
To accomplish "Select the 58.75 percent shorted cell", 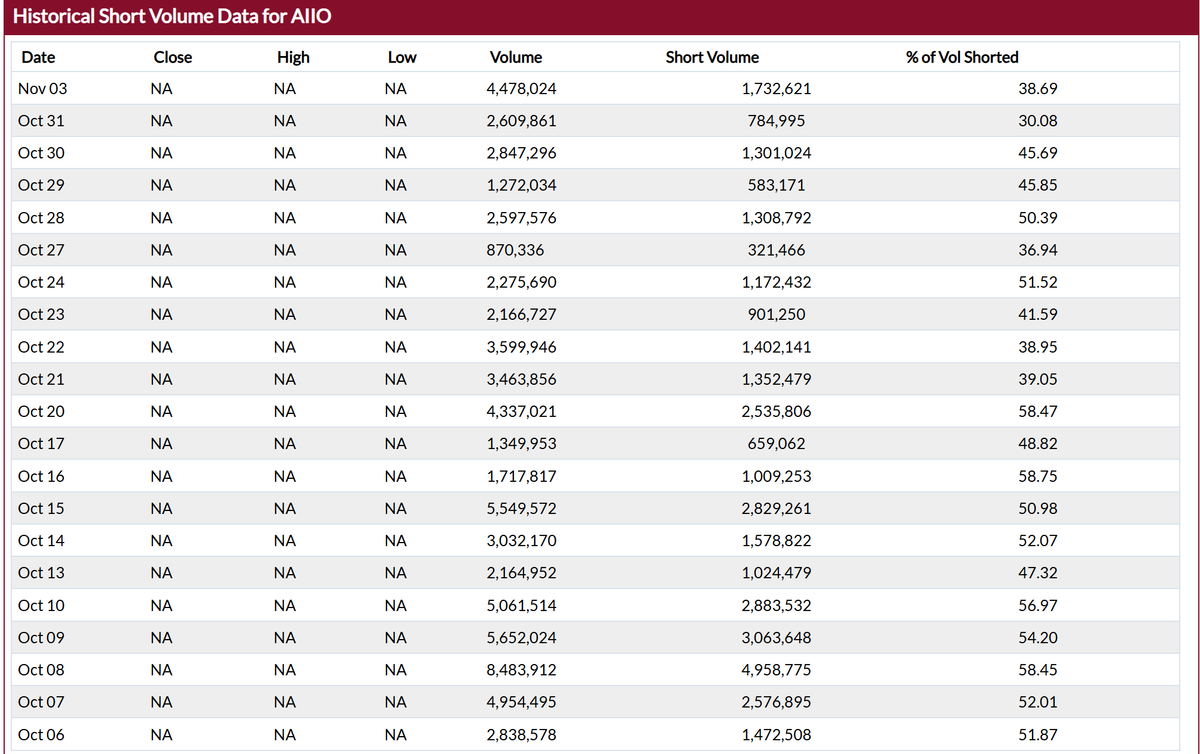I will (1038, 476).
